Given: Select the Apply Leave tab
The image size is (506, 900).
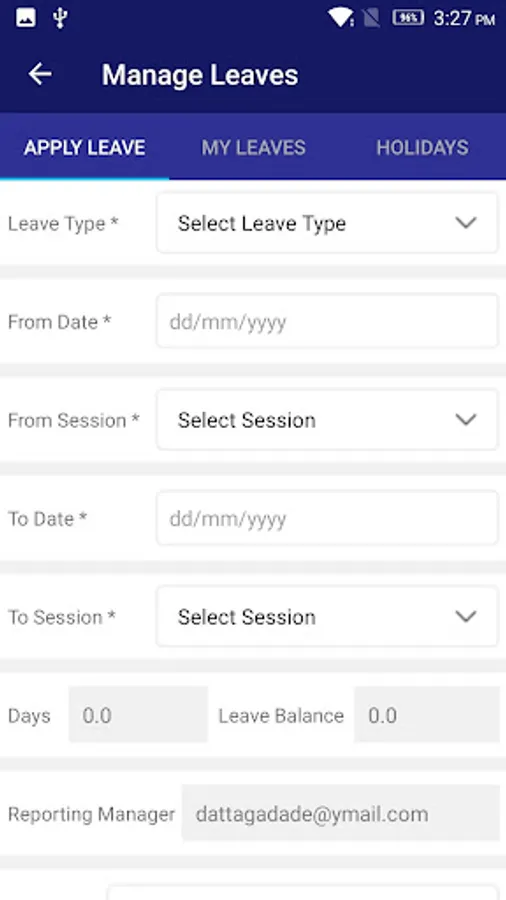Looking at the screenshot, I should pyautogui.click(x=84, y=148).
